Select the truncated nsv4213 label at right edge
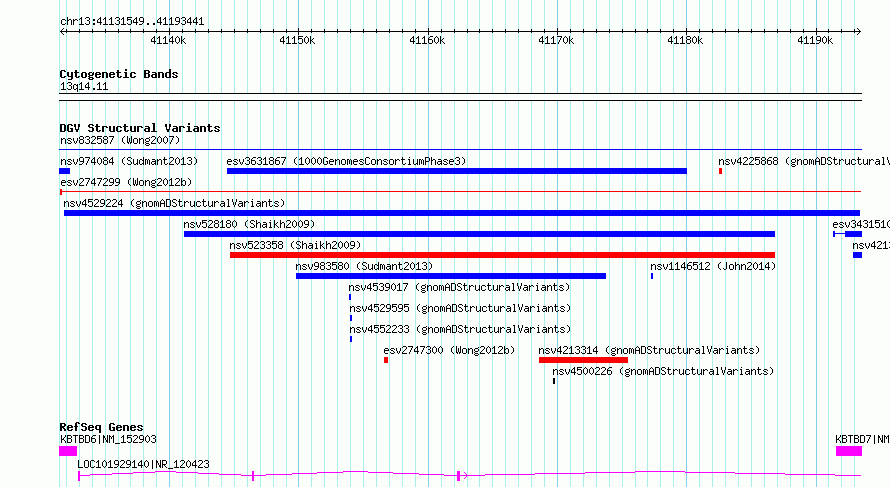Image resolution: width=890 pixels, height=487 pixels. [871, 245]
